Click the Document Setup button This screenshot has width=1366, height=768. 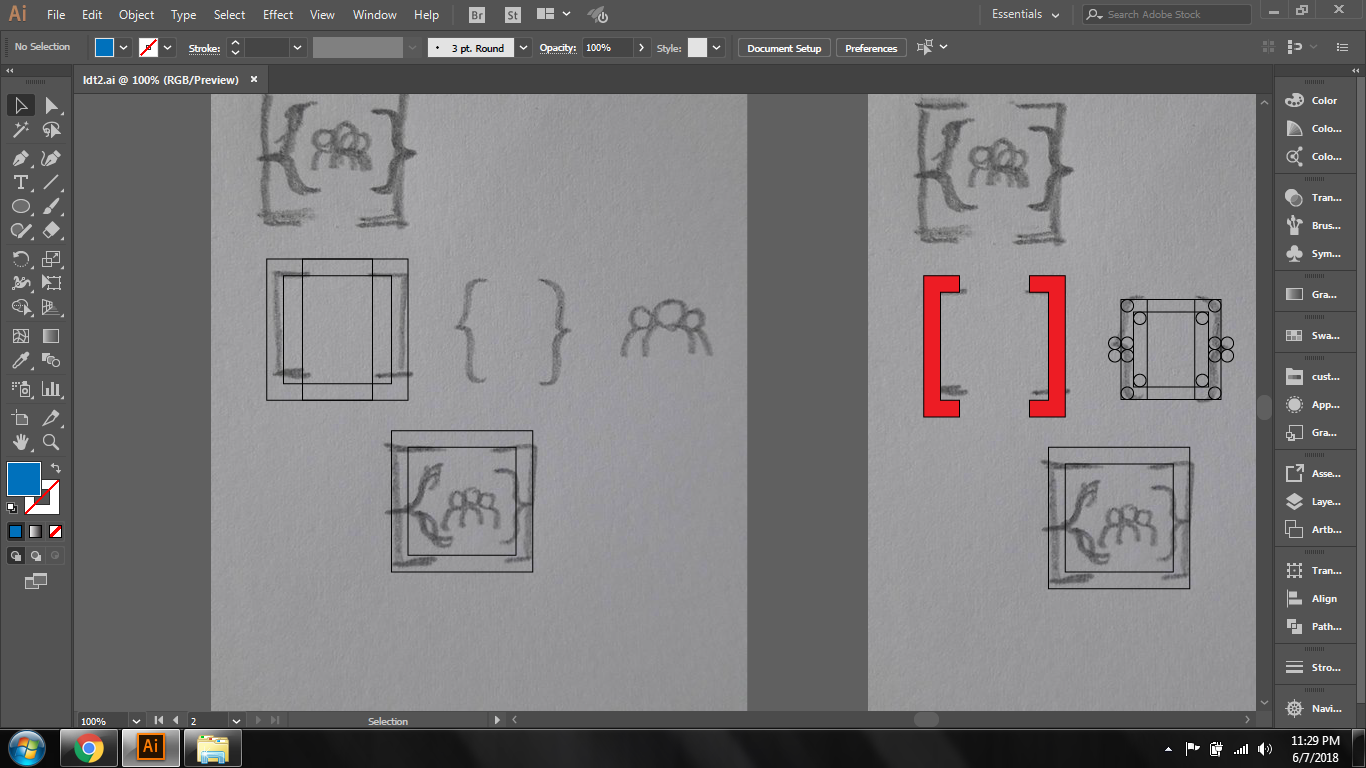click(x=784, y=48)
